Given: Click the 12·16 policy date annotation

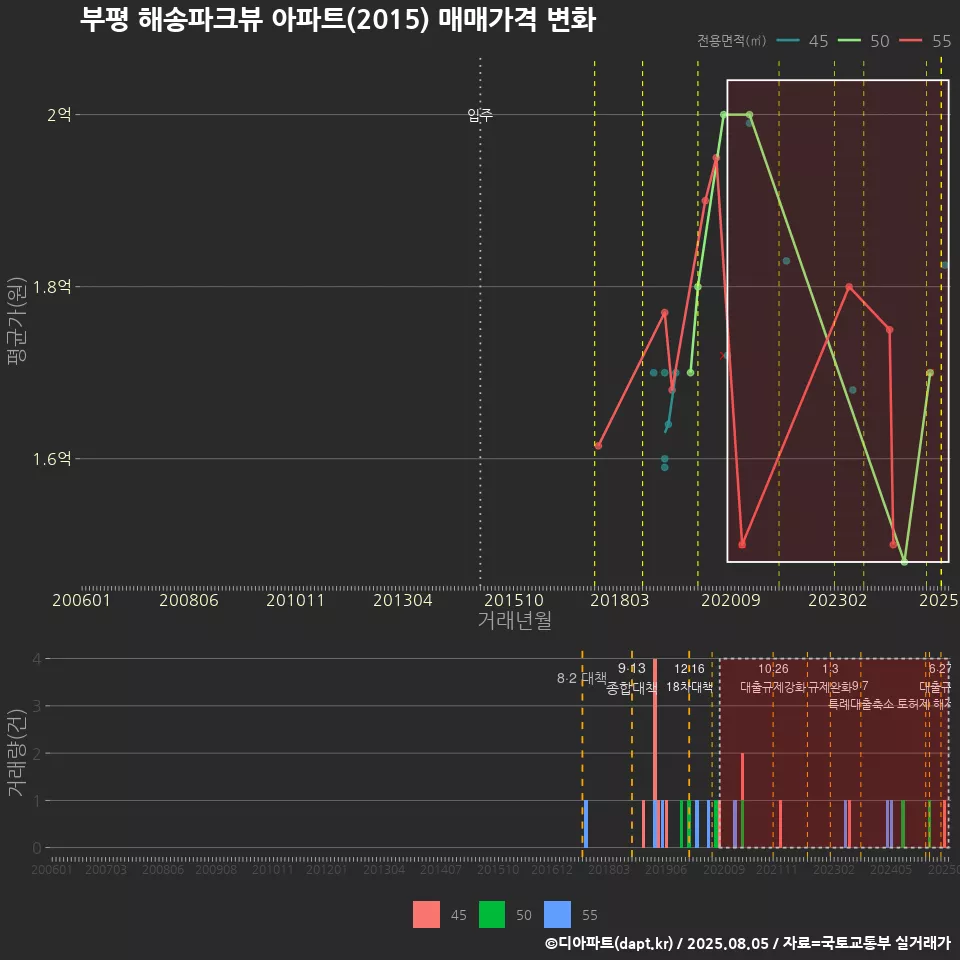Looking at the screenshot, I should click(x=689, y=669).
